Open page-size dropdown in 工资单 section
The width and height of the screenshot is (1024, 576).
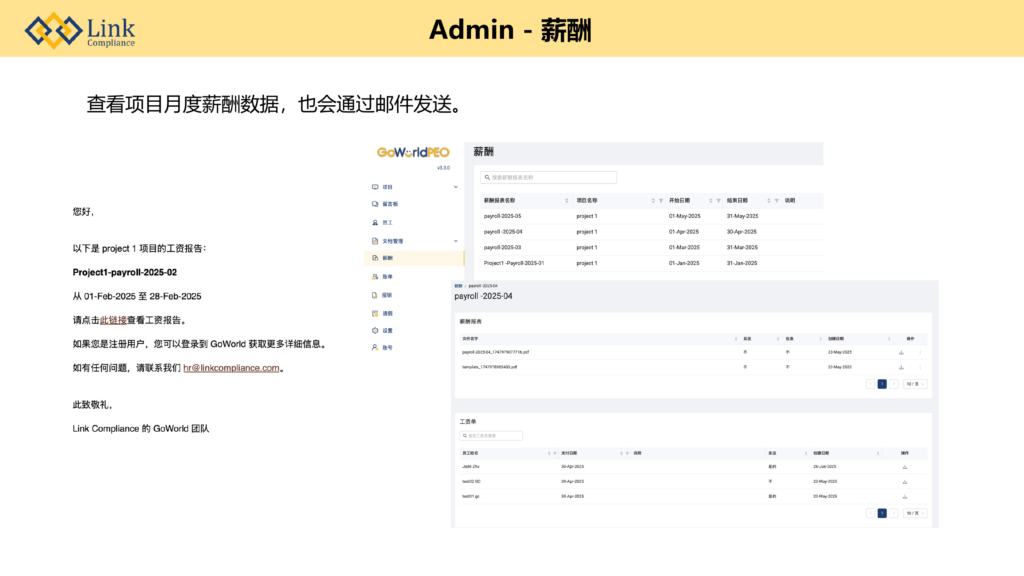(x=914, y=513)
